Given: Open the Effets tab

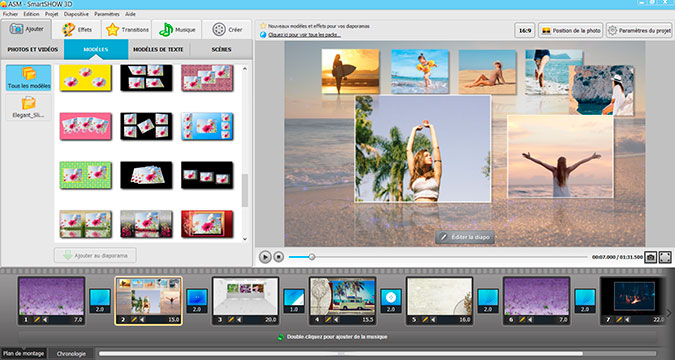Looking at the screenshot, I should [x=77, y=30].
